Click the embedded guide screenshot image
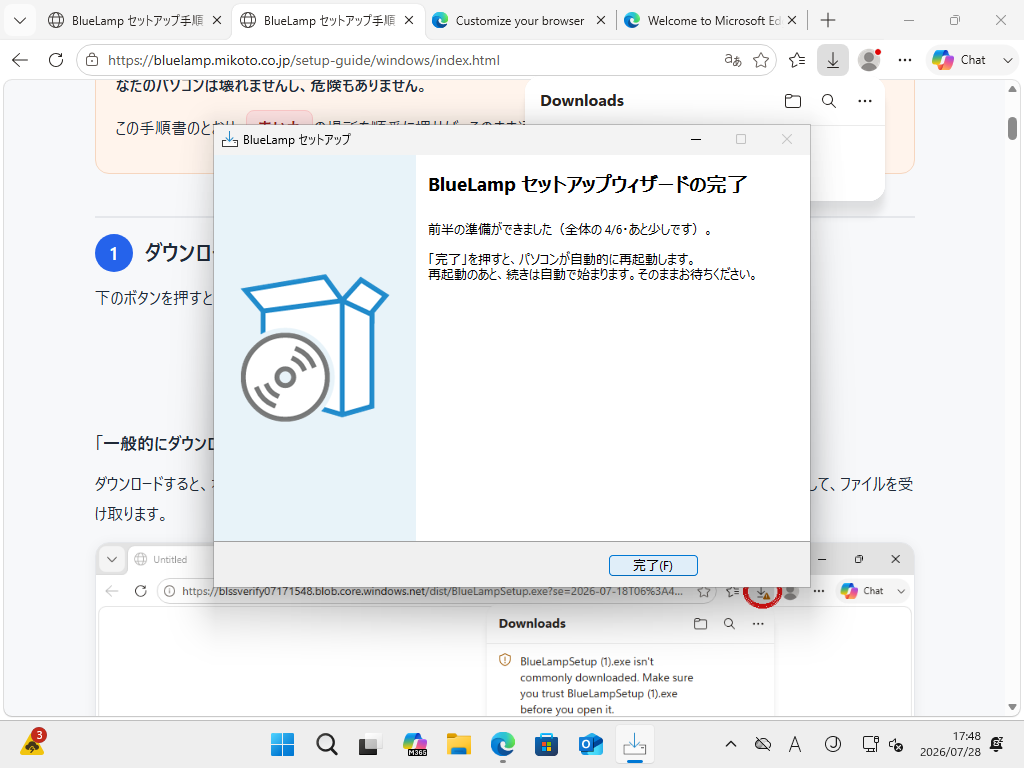Viewport: 1024px width, 768px height. tap(504, 630)
